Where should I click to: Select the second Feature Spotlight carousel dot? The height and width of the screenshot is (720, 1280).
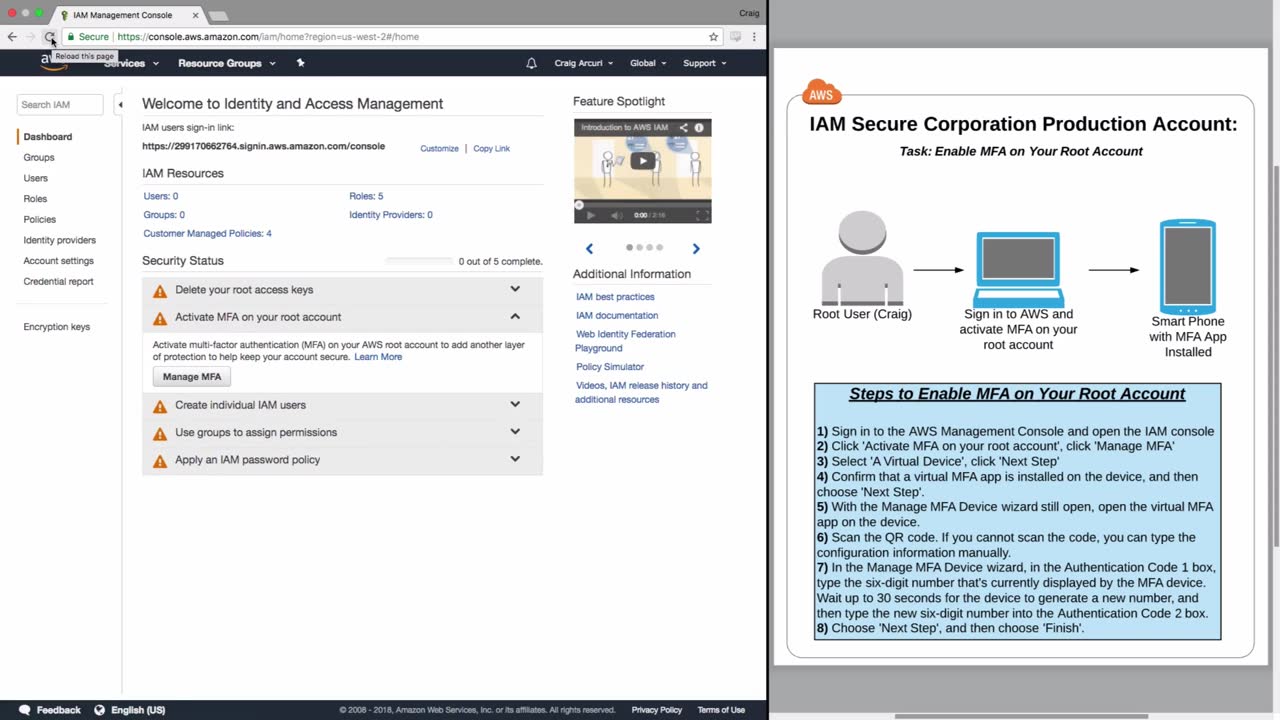click(x=639, y=247)
